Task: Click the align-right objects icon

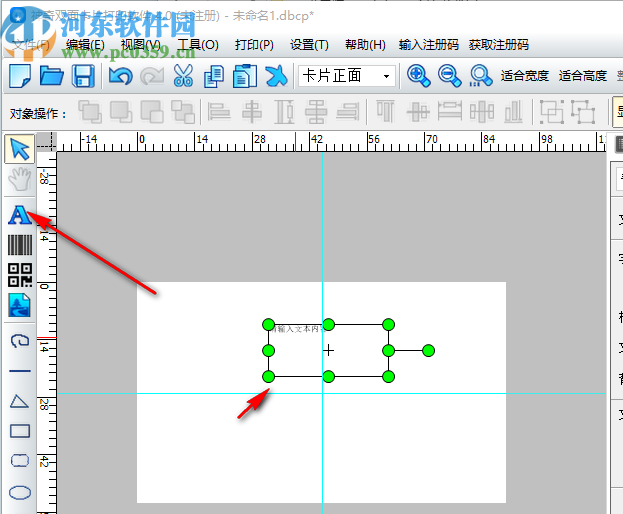Action: (348, 112)
